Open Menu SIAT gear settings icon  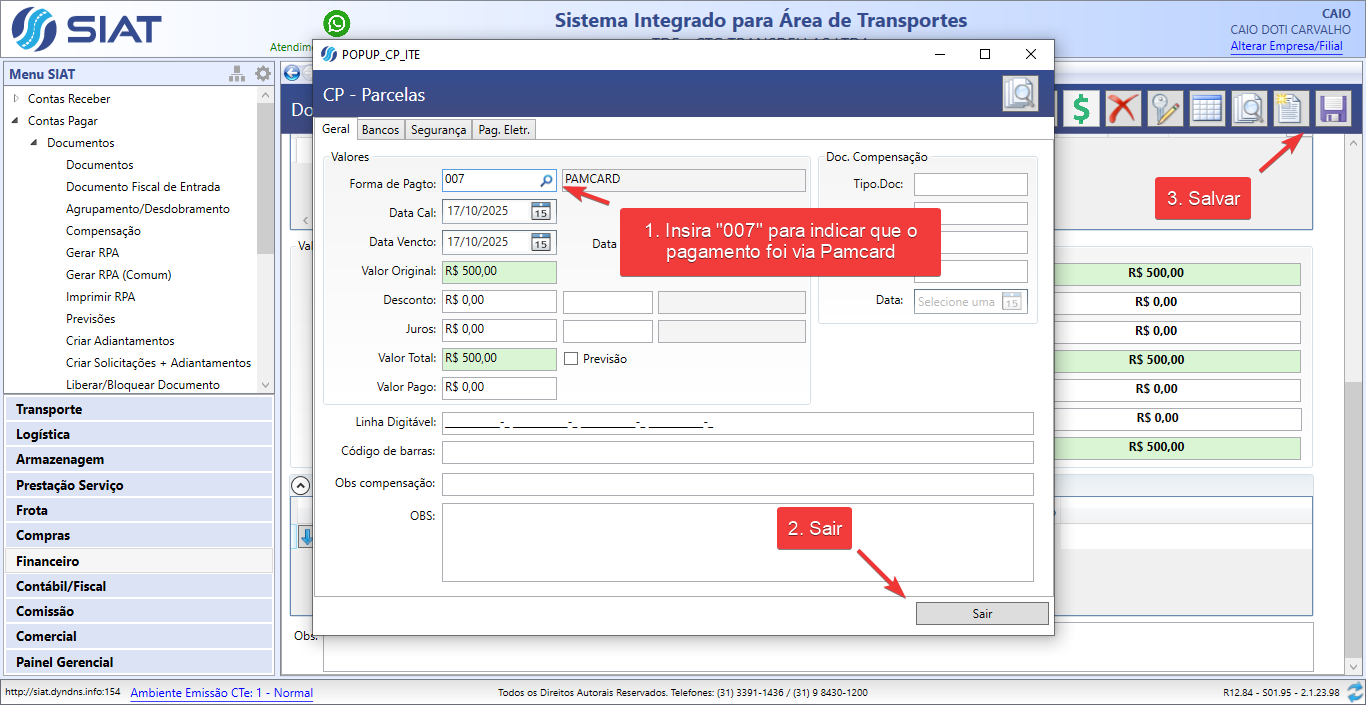pos(263,74)
